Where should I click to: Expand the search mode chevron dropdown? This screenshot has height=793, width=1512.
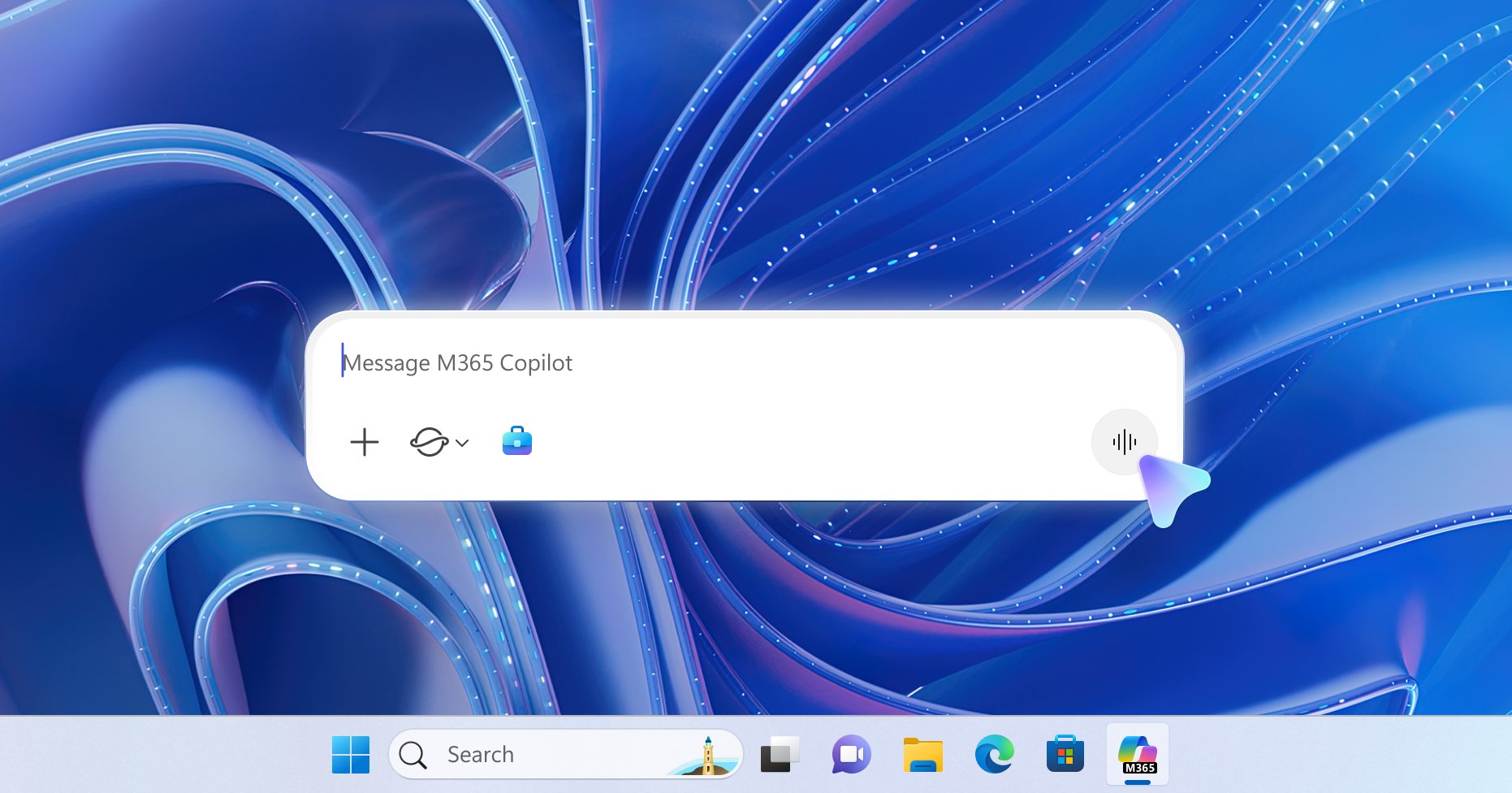click(x=462, y=444)
